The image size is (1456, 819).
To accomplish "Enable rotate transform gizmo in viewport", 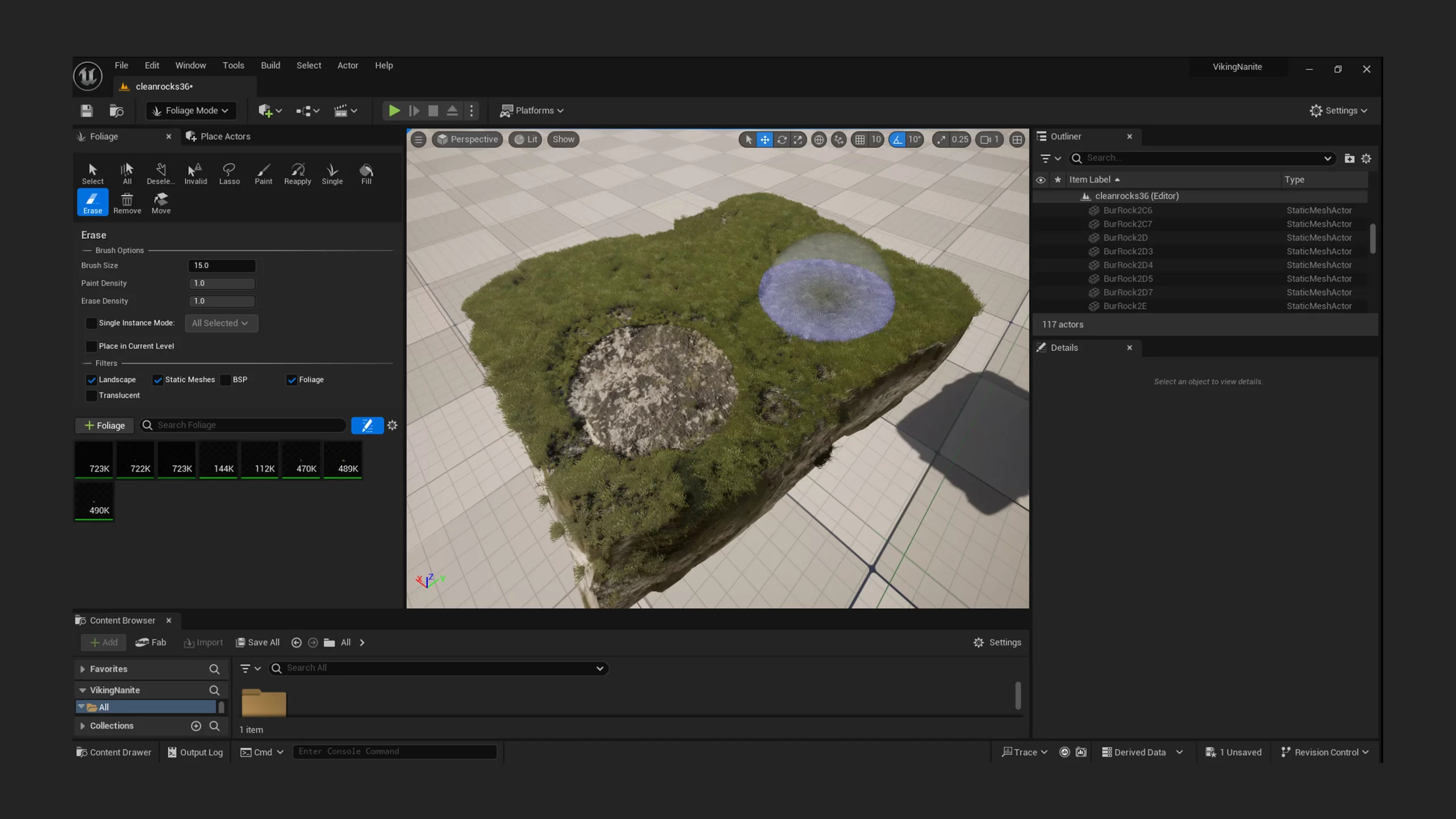I will coord(782,139).
